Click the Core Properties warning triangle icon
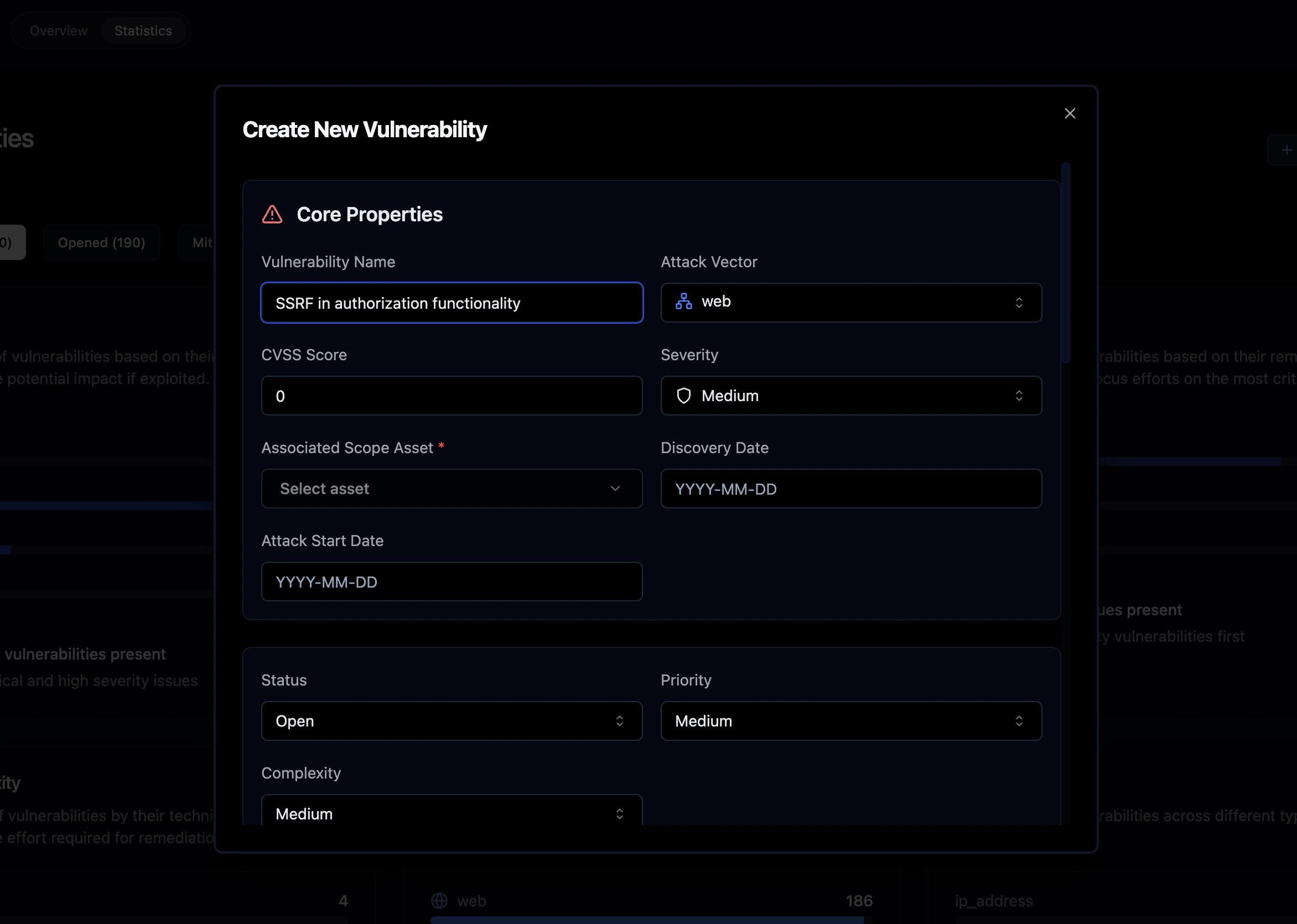 [272, 215]
